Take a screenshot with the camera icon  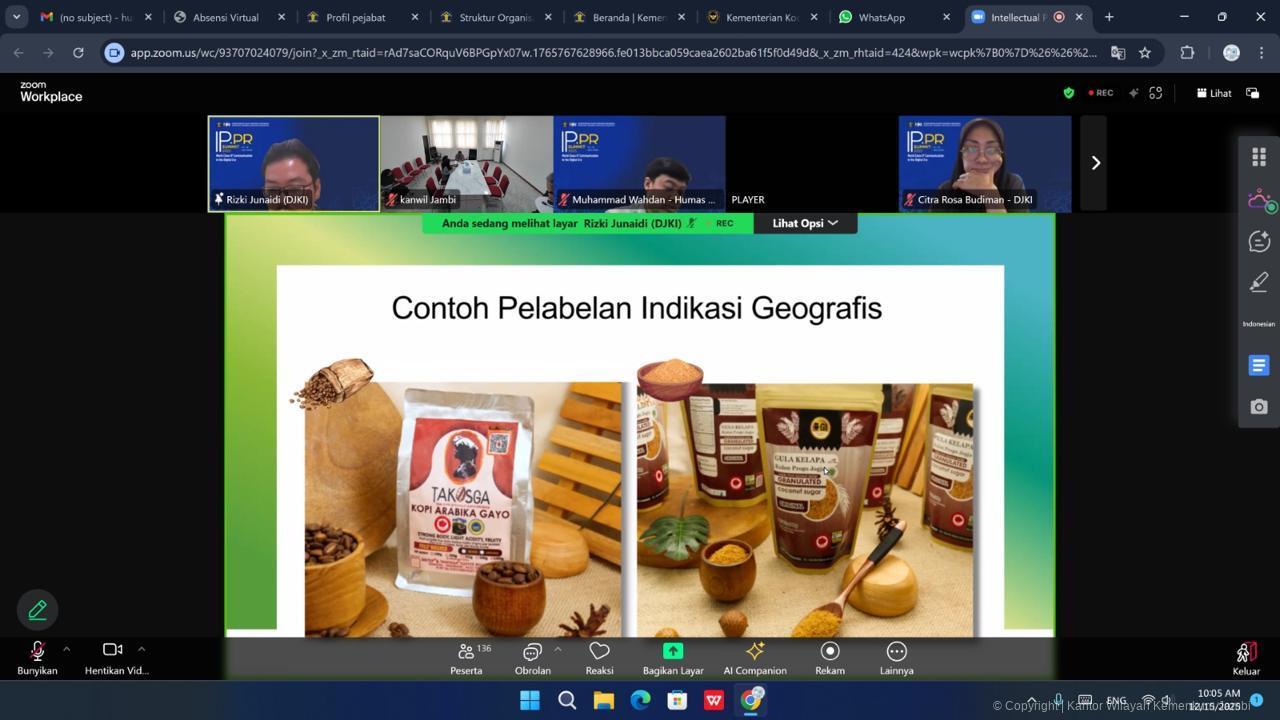point(1259,407)
